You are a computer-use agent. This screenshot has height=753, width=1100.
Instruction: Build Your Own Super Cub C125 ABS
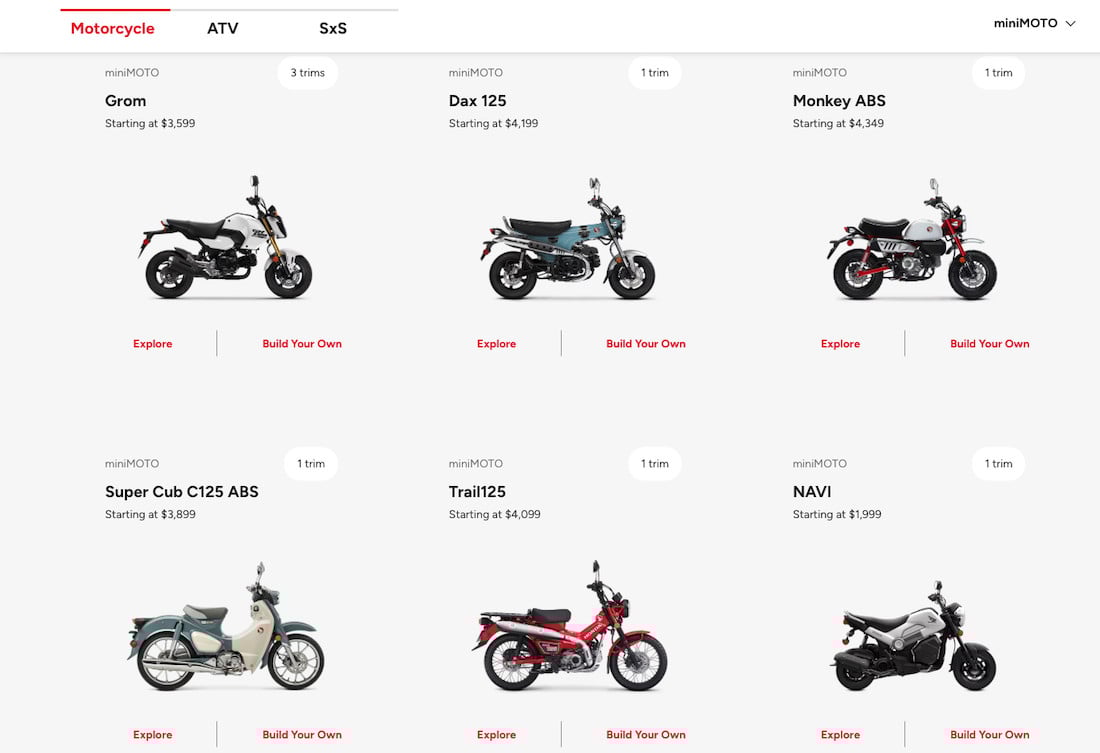click(x=302, y=735)
